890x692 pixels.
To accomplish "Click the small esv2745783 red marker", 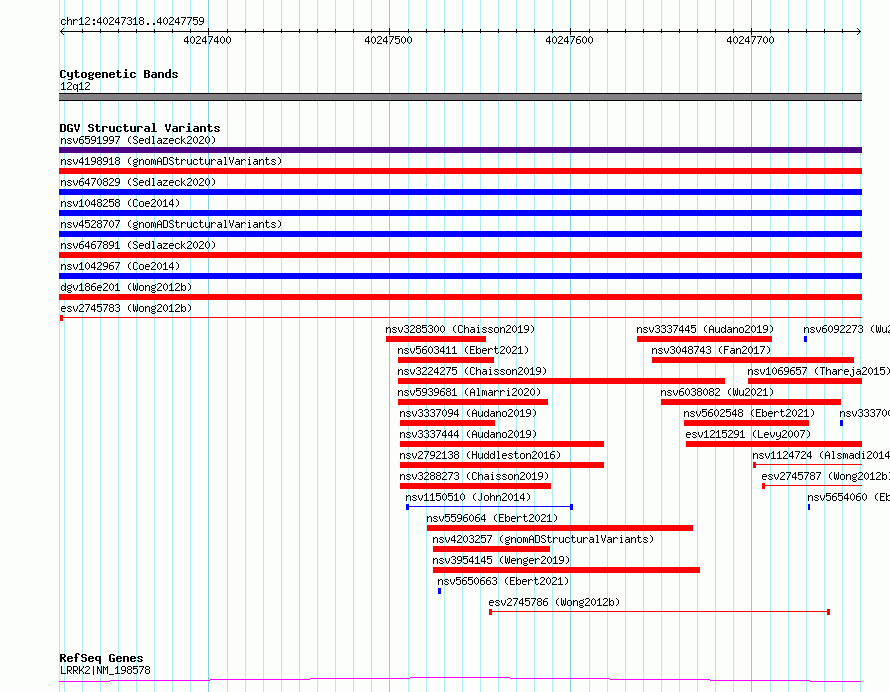I will click(x=61, y=318).
